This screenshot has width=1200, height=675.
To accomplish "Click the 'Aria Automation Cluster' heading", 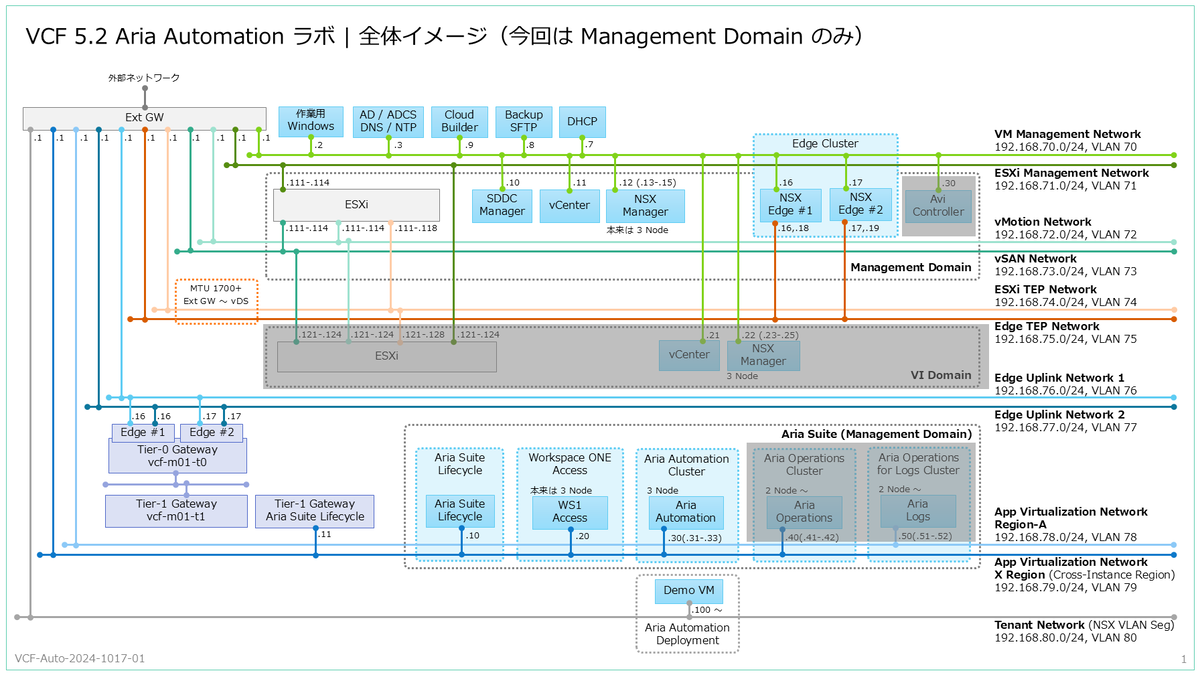I will [x=686, y=465].
